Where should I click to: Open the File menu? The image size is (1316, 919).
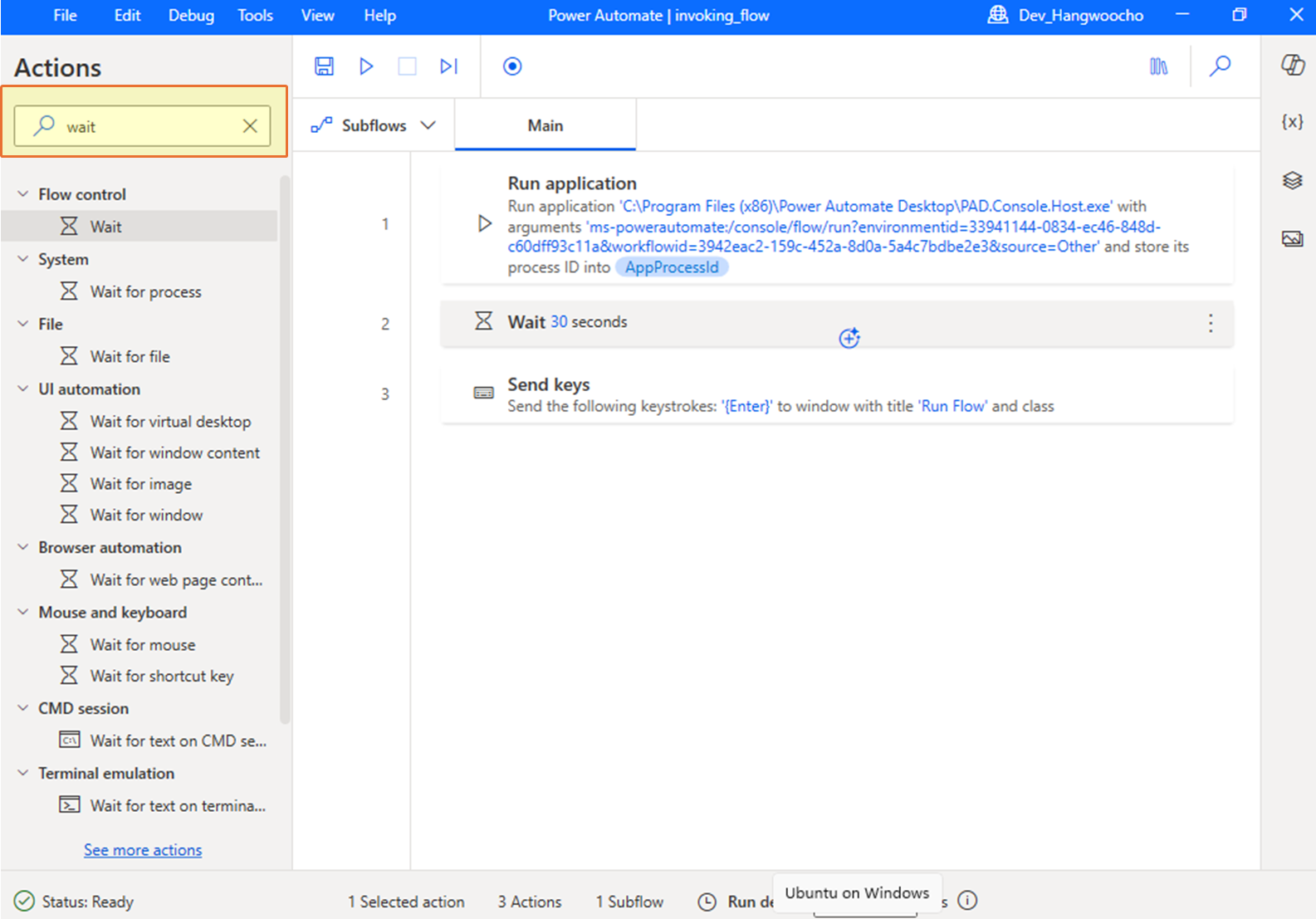(65, 16)
